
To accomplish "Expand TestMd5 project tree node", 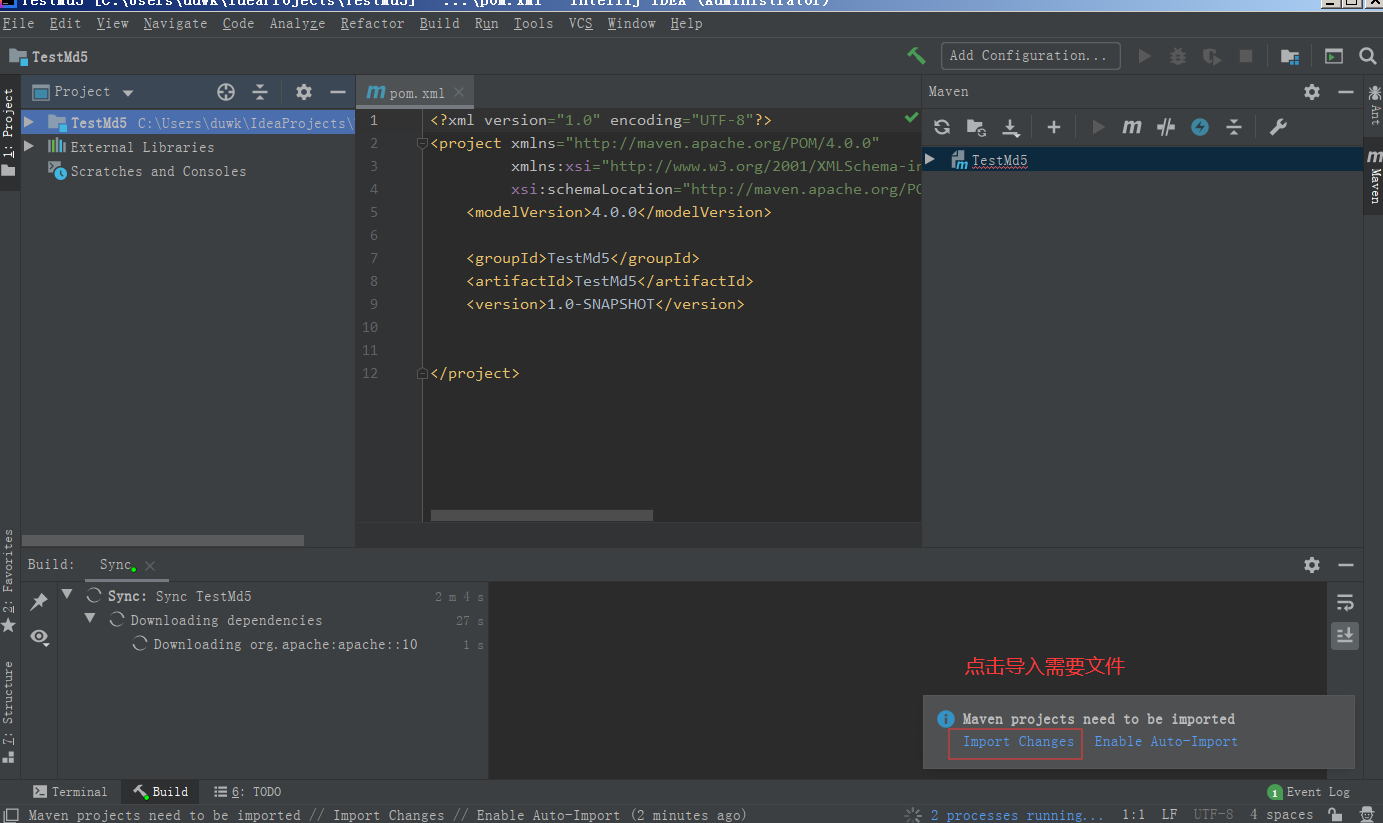I will [29, 122].
